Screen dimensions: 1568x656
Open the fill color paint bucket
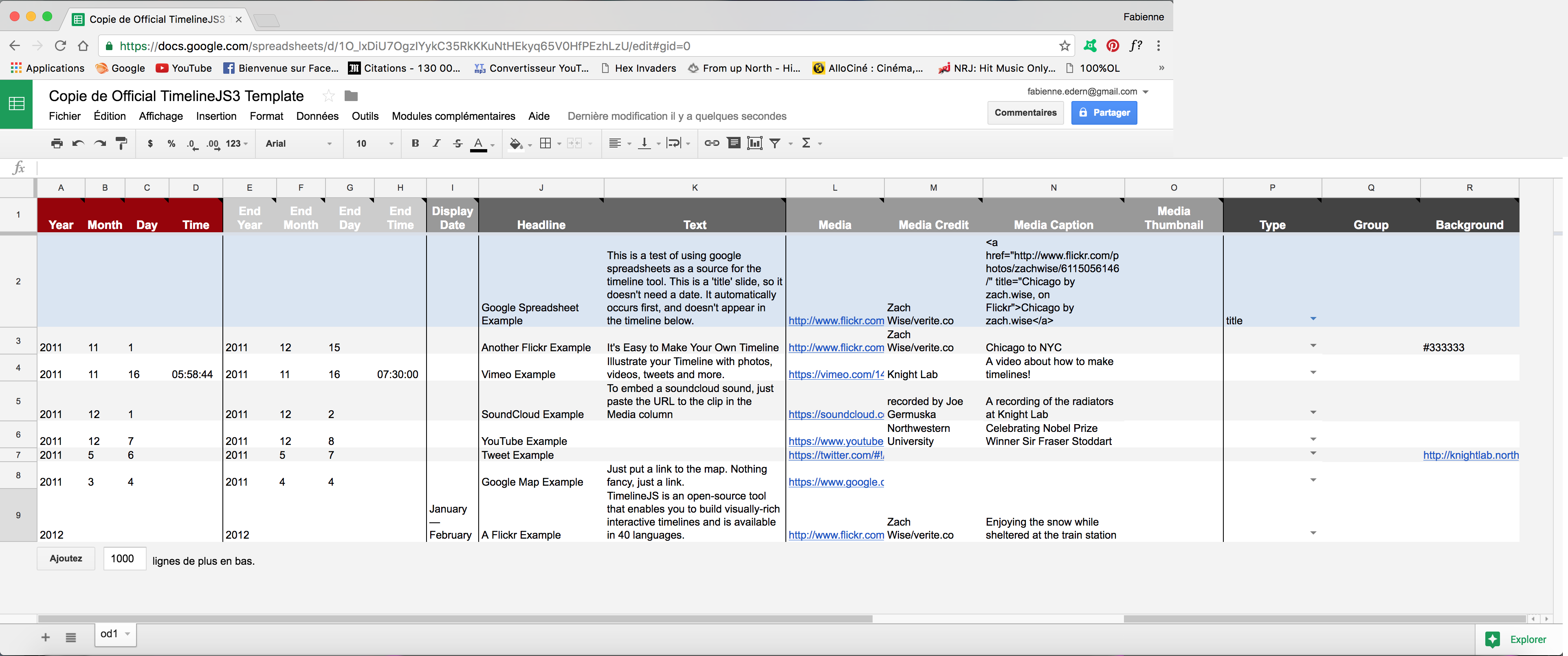[x=516, y=143]
